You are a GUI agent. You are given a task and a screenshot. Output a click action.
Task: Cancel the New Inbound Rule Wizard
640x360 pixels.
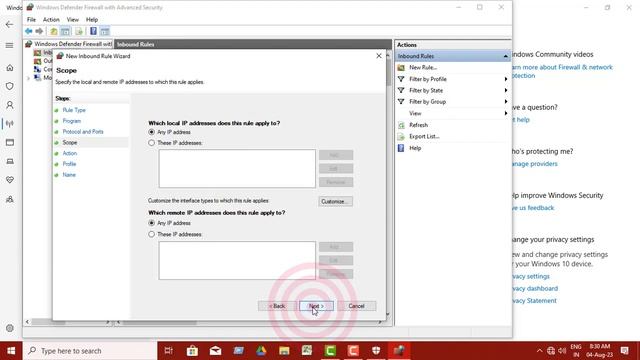(x=356, y=306)
